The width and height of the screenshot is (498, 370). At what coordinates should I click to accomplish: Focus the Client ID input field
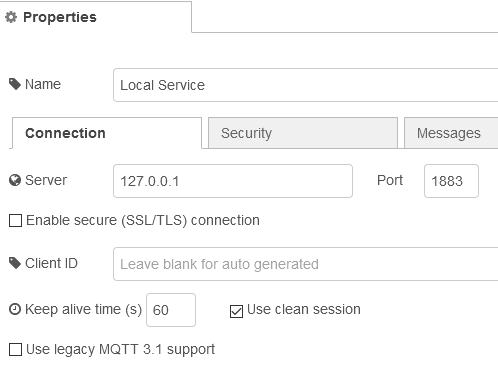click(x=306, y=264)
